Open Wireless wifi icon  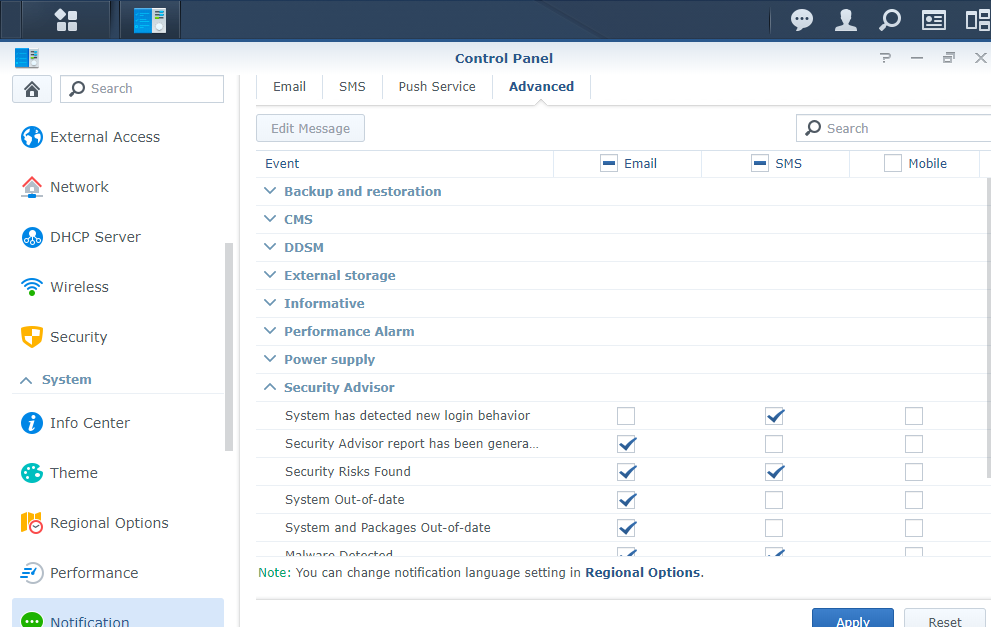click(32, 287)
